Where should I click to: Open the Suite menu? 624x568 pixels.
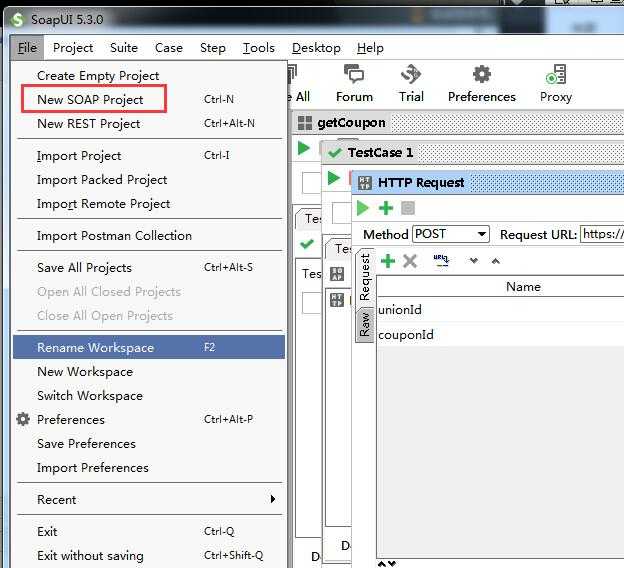(x=124, y=48)
